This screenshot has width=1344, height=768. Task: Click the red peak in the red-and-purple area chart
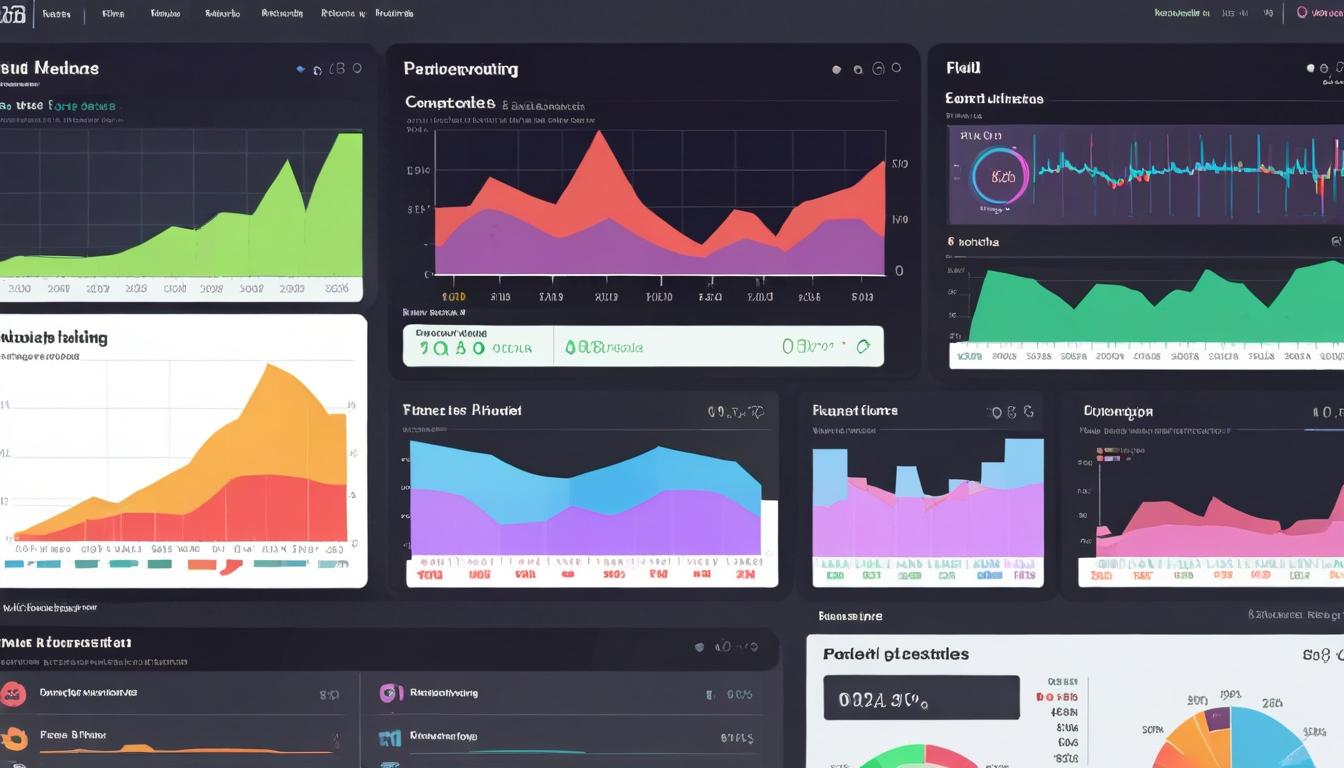598,138
